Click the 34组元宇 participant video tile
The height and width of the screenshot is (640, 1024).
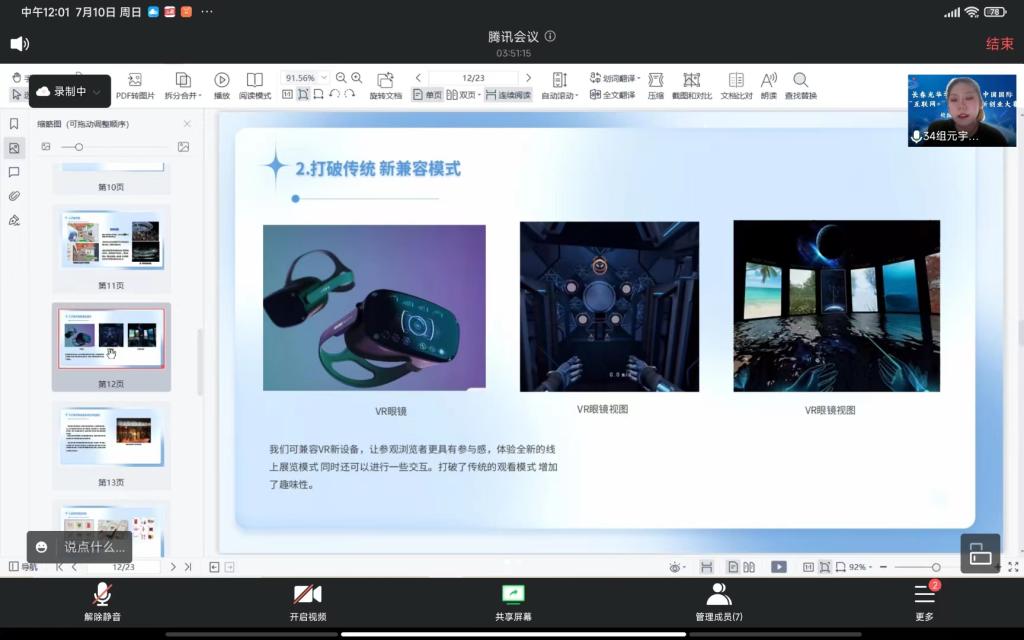(x=962, y=110)
